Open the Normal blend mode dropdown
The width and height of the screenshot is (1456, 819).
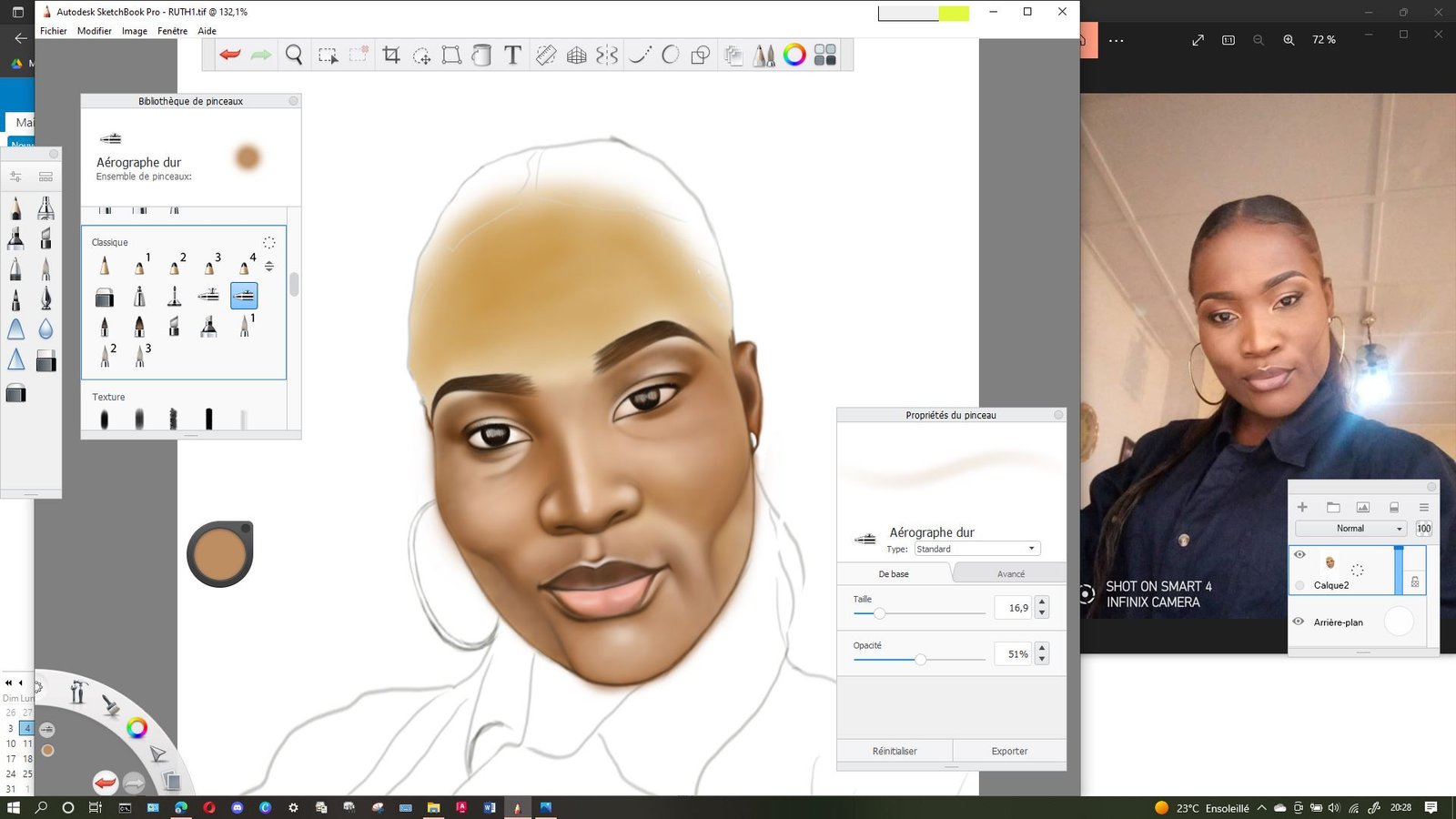[x=1350, y=529]
